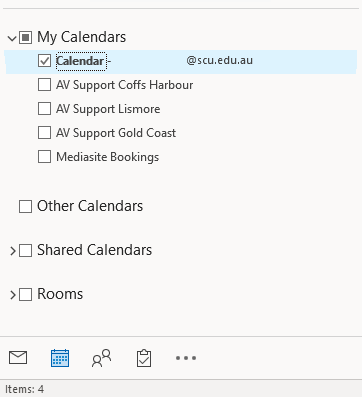
Task: Expand the Rooms group arrow
Action: (13, 295)
